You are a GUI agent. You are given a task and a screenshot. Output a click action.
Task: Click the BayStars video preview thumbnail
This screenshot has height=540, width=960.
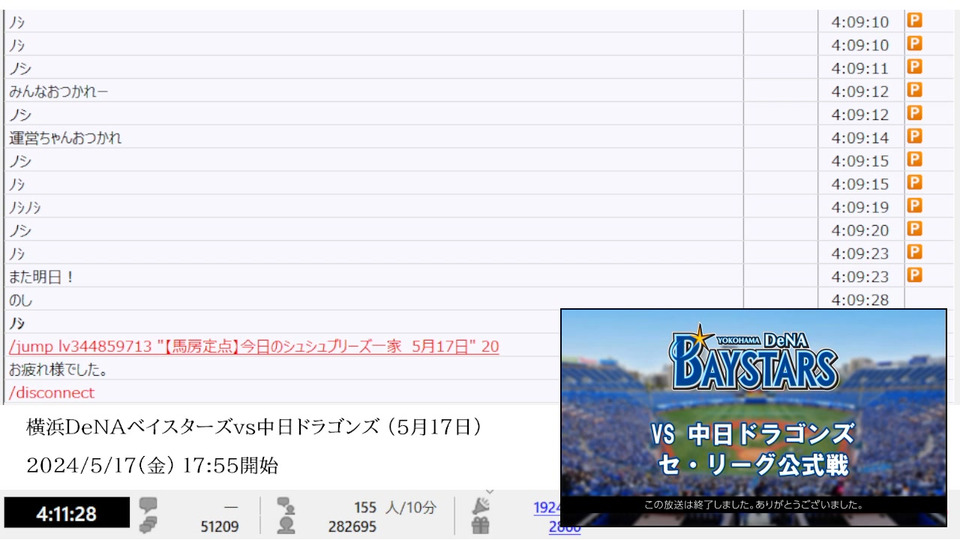[754, 418]
